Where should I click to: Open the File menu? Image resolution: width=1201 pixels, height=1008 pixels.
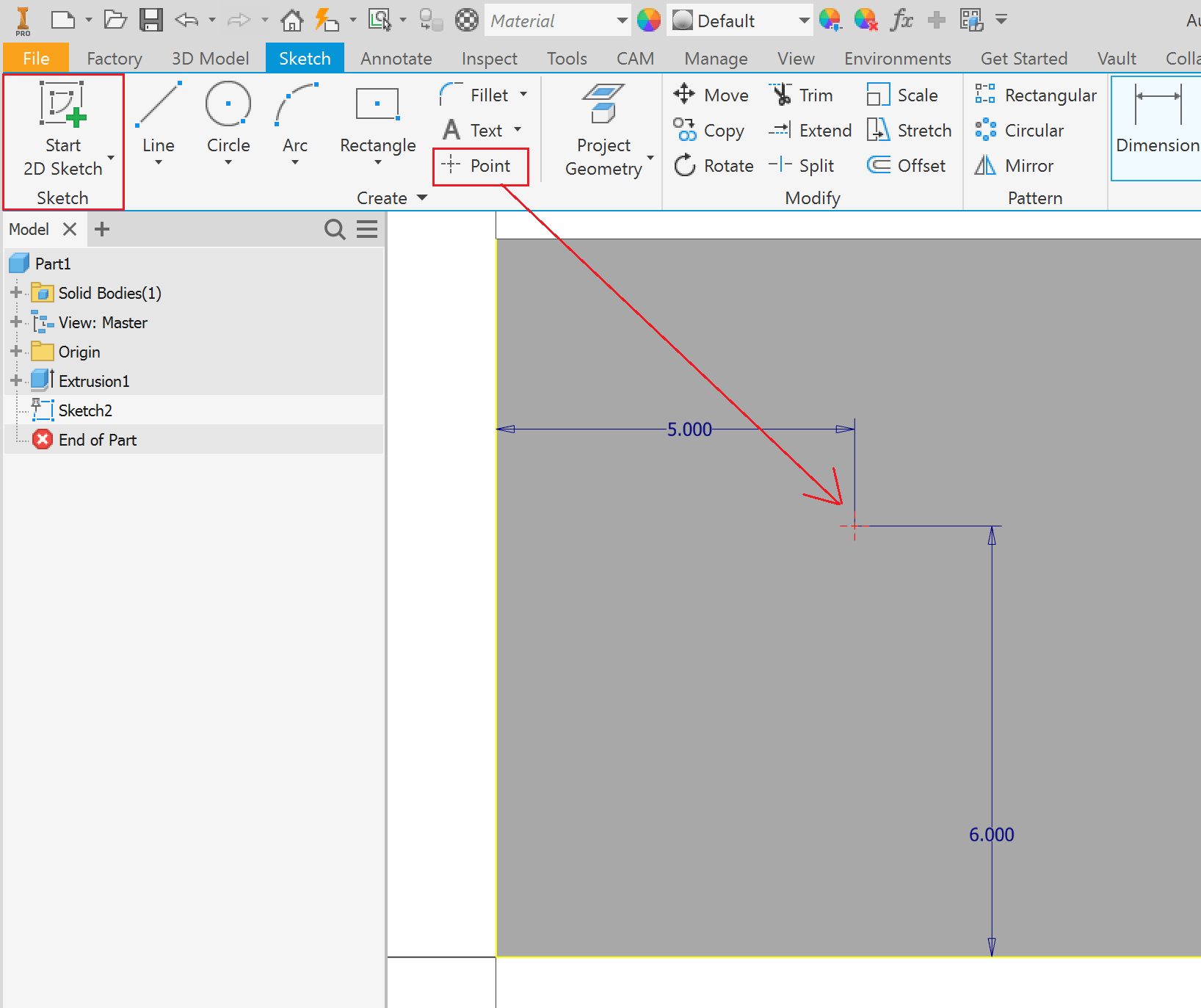point(35,58)
